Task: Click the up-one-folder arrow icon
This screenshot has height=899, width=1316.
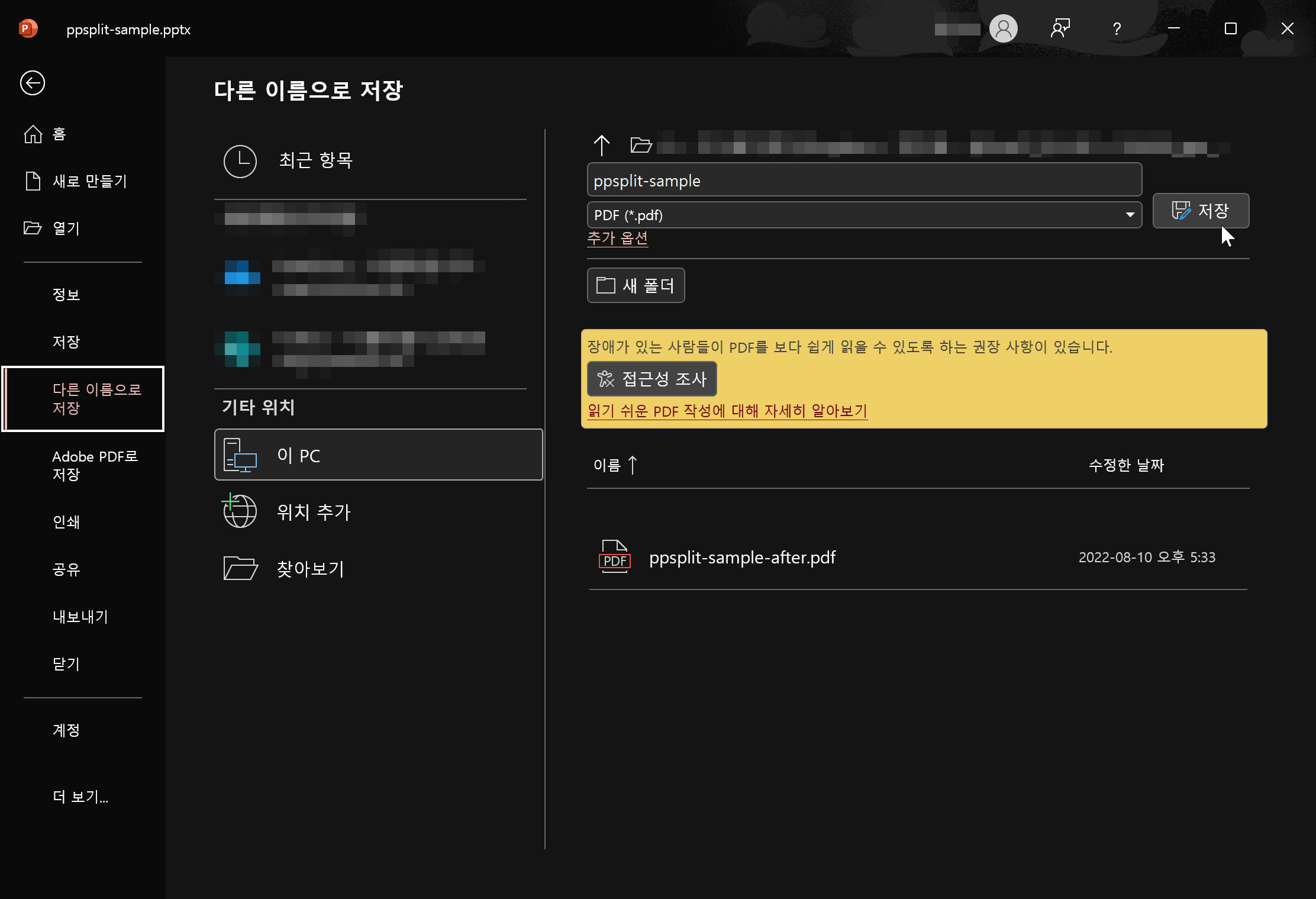Action: coord(601,145)
